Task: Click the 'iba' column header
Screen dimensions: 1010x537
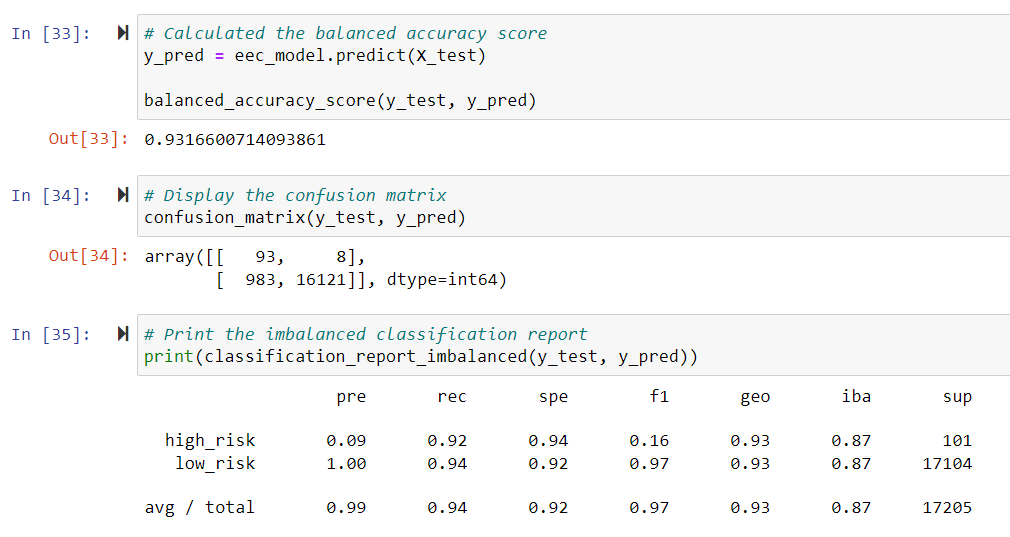Action: click(856, 397)
